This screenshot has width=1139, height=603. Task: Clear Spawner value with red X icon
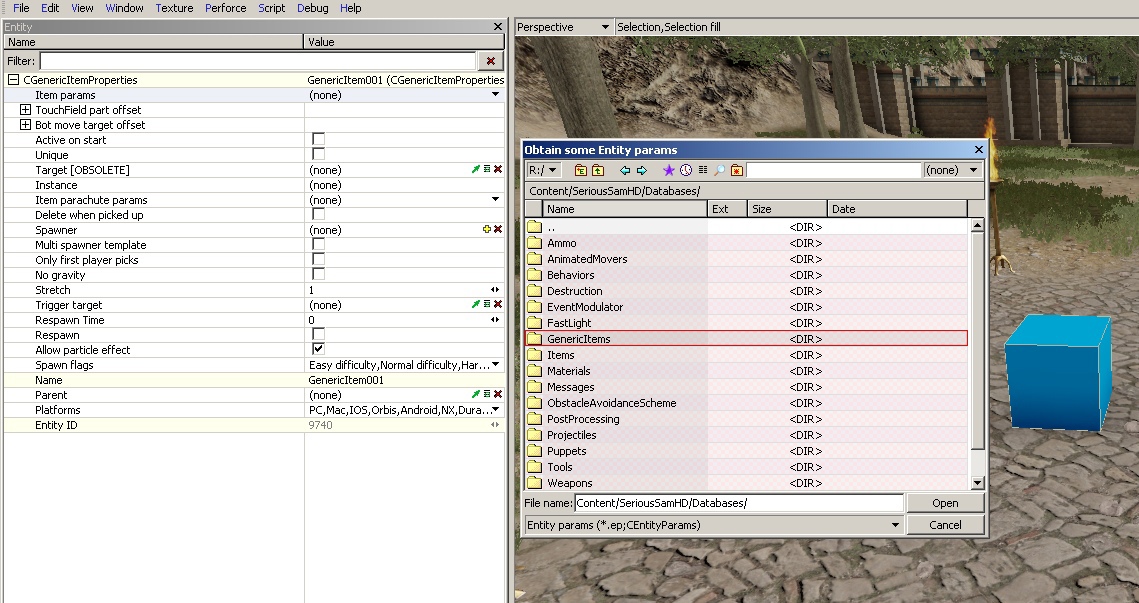click(x=498, y=230)
